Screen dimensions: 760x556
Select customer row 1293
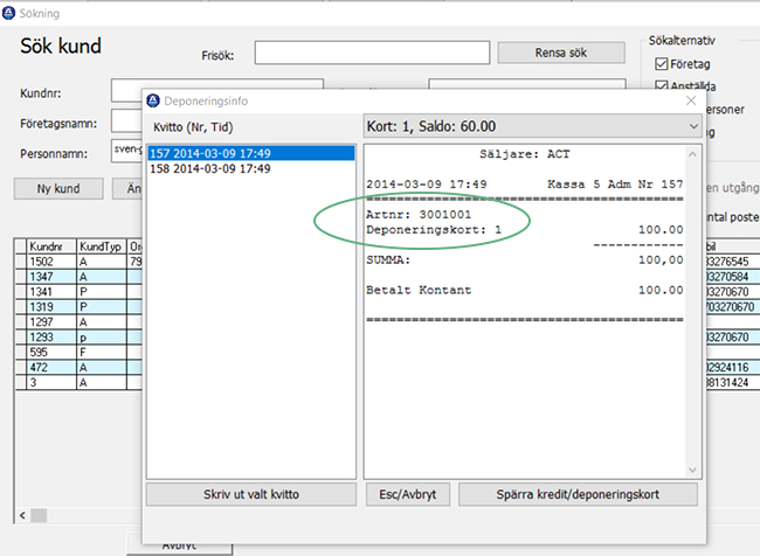pyautogui.click(x=79, y=337)
